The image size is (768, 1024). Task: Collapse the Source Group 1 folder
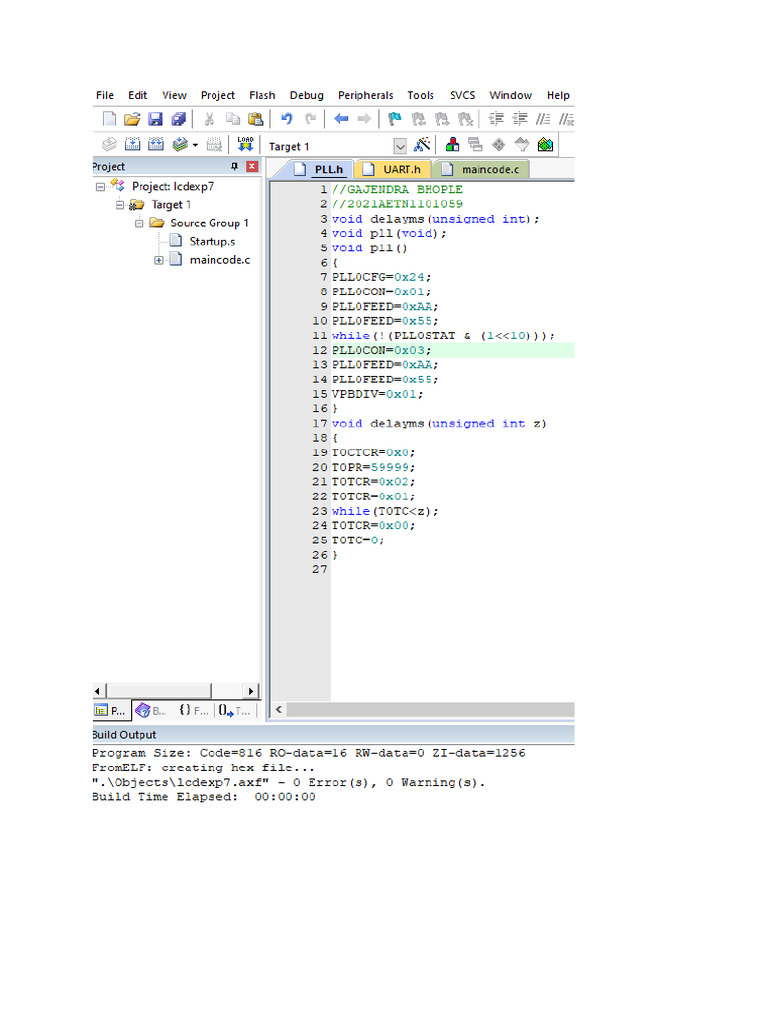(x=139, y=223)
